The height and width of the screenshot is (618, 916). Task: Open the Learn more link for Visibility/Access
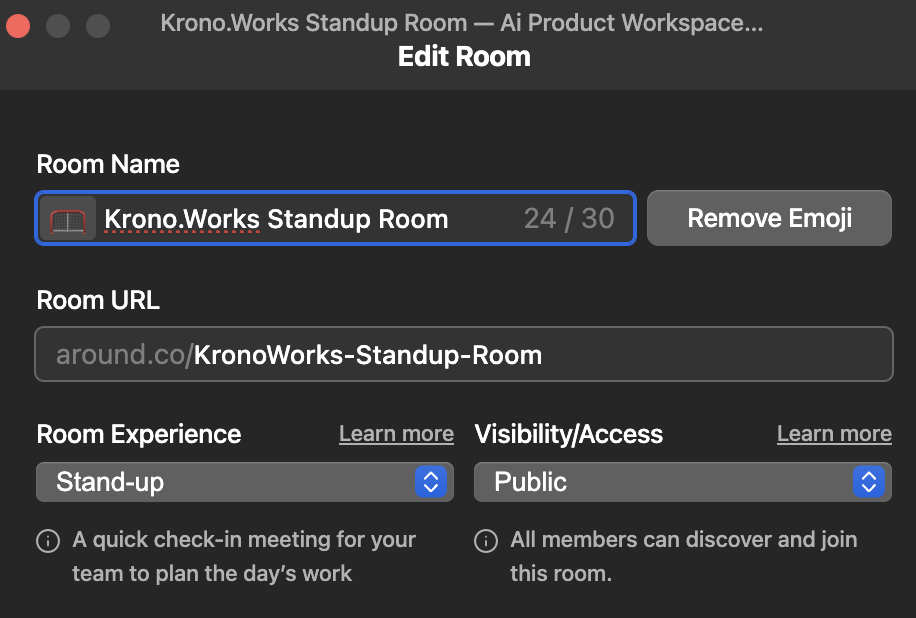pyautogui.click(x=834, y=434)
